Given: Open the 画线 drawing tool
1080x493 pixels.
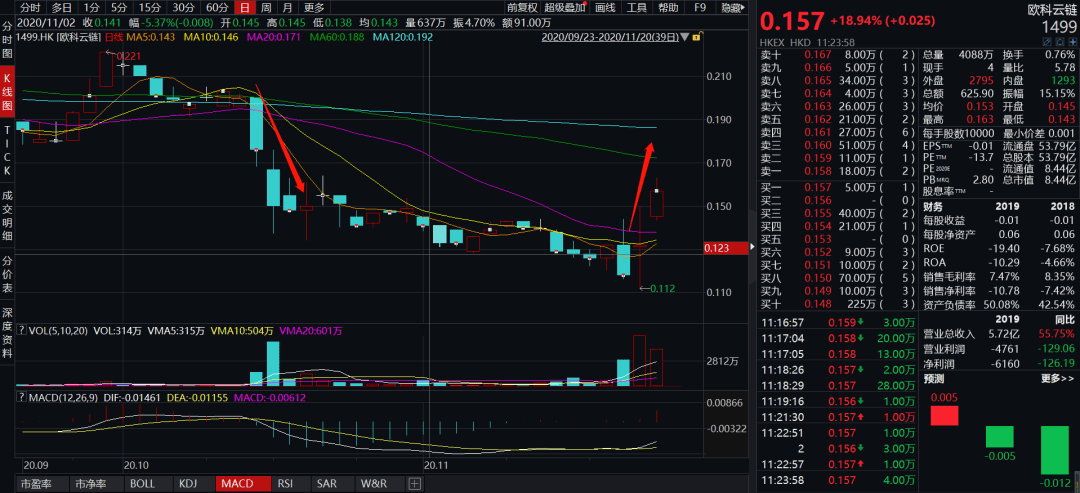Looking at the screenshot, I should pyautogui.click(x=605, y=7).
